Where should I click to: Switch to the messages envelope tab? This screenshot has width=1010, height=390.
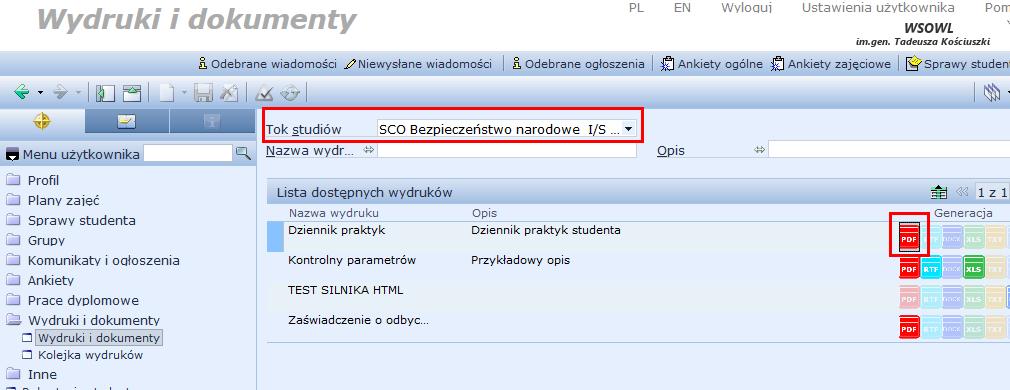tap(127, 121)
